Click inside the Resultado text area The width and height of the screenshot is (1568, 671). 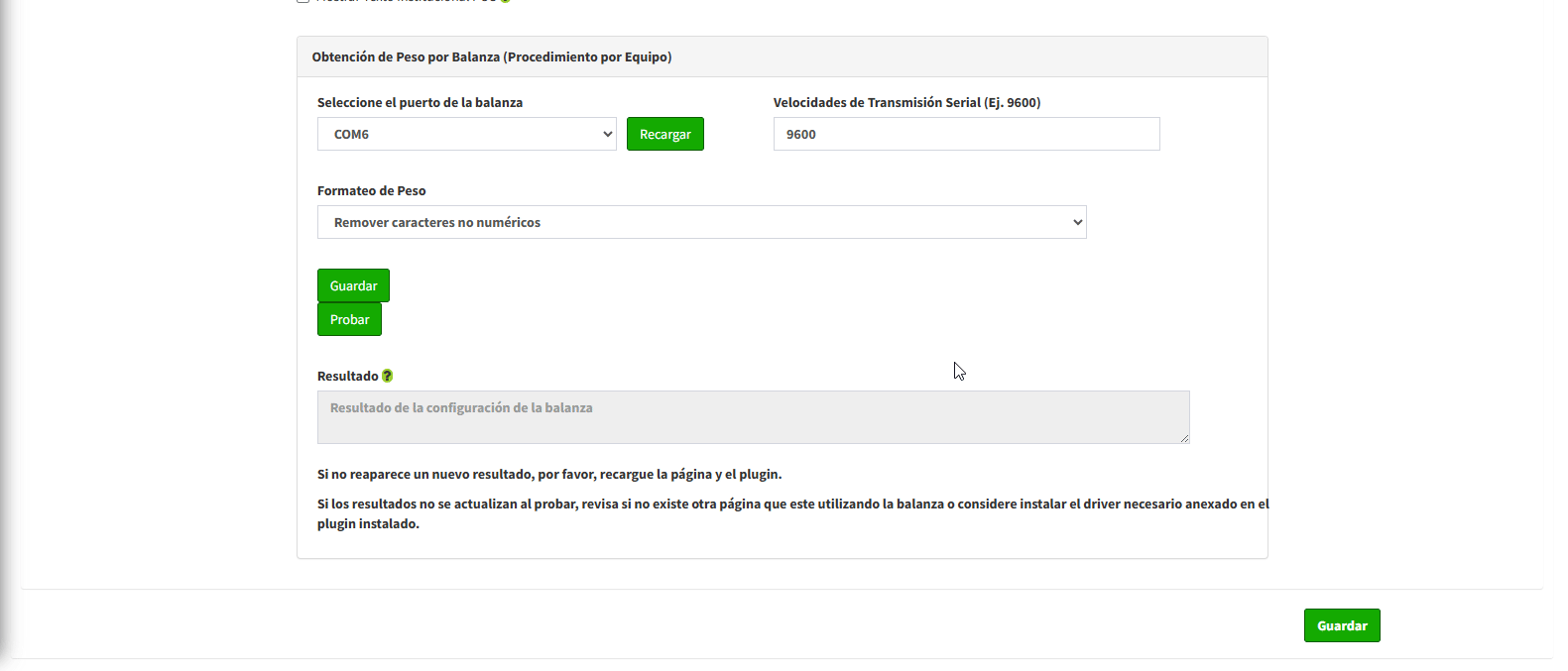tap(753, 417)
